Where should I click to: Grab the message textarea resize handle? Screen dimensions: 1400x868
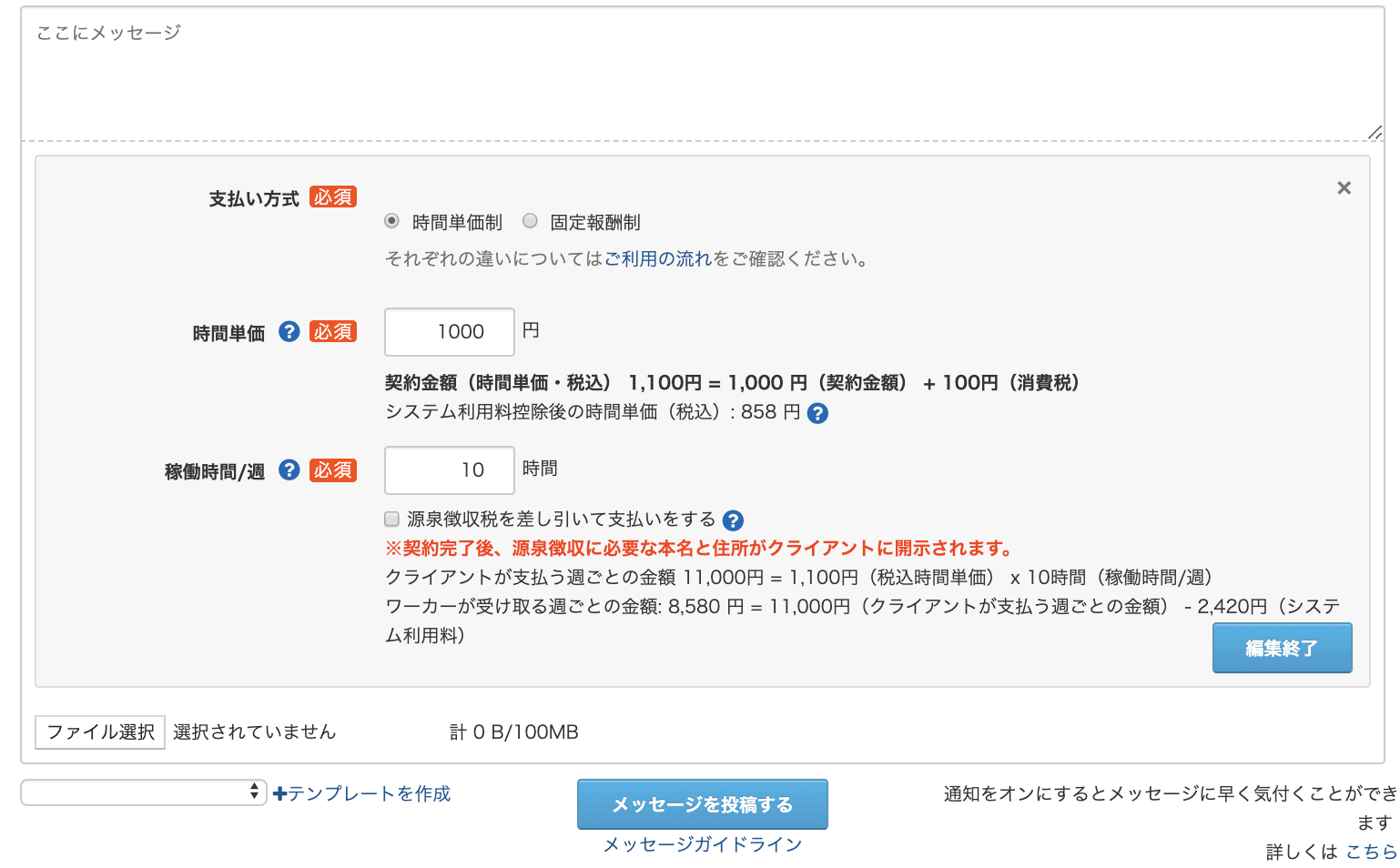(x=1375, y=134)
